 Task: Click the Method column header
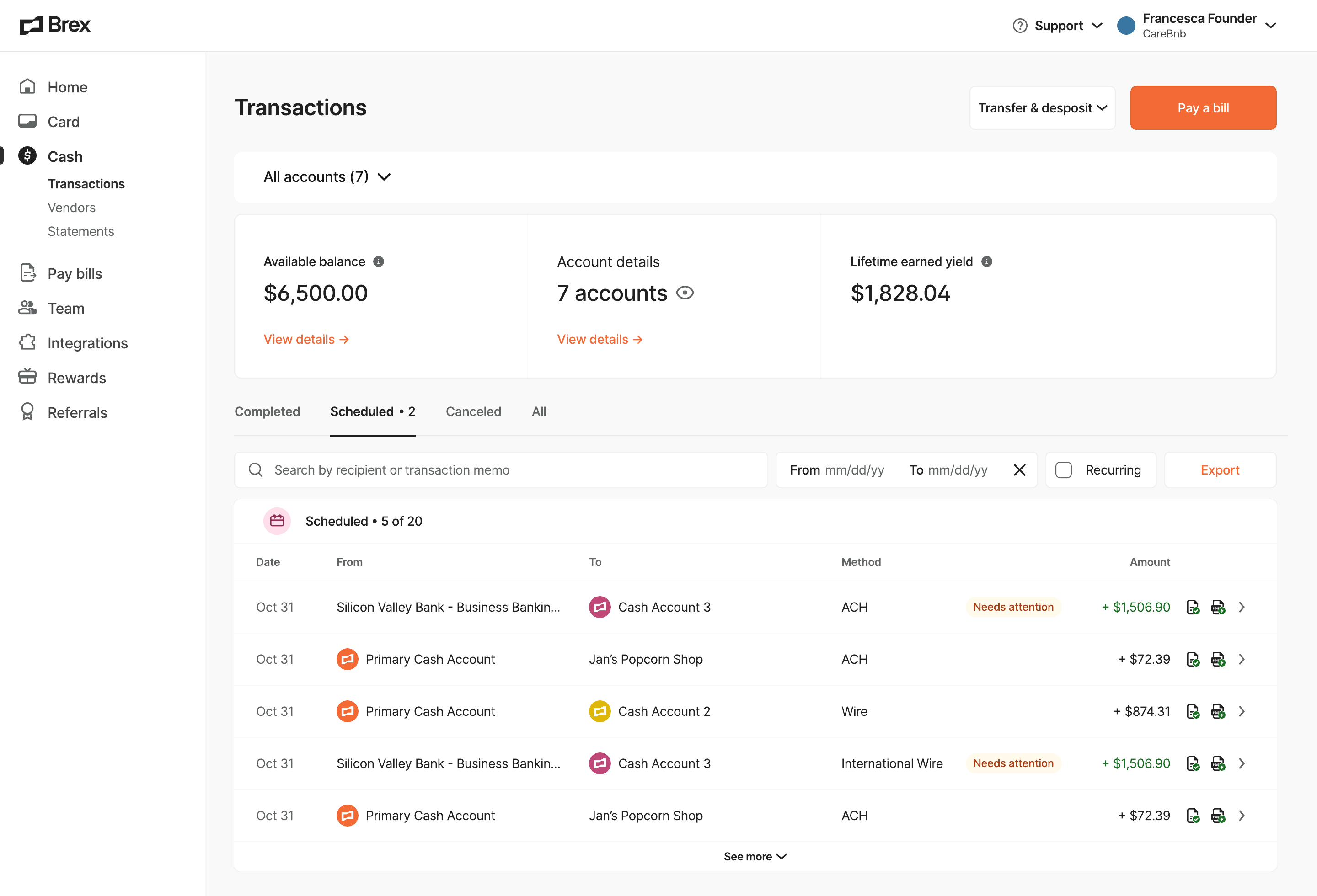861,562
